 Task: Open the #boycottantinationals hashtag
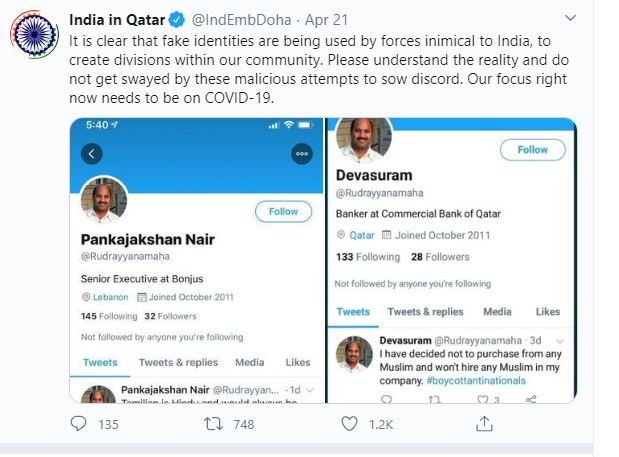pyautogui.click(x=476, y=380)
